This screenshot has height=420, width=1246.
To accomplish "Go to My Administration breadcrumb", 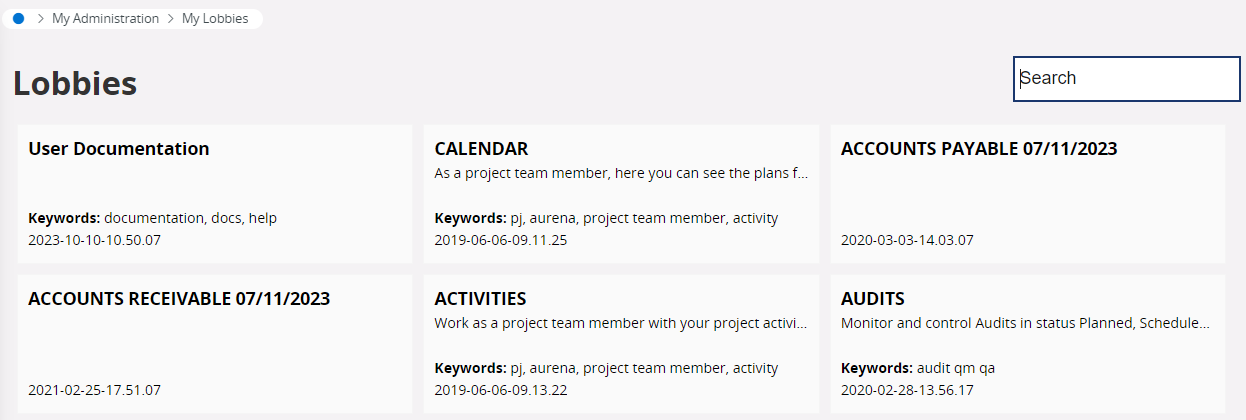I will (105, 19).
